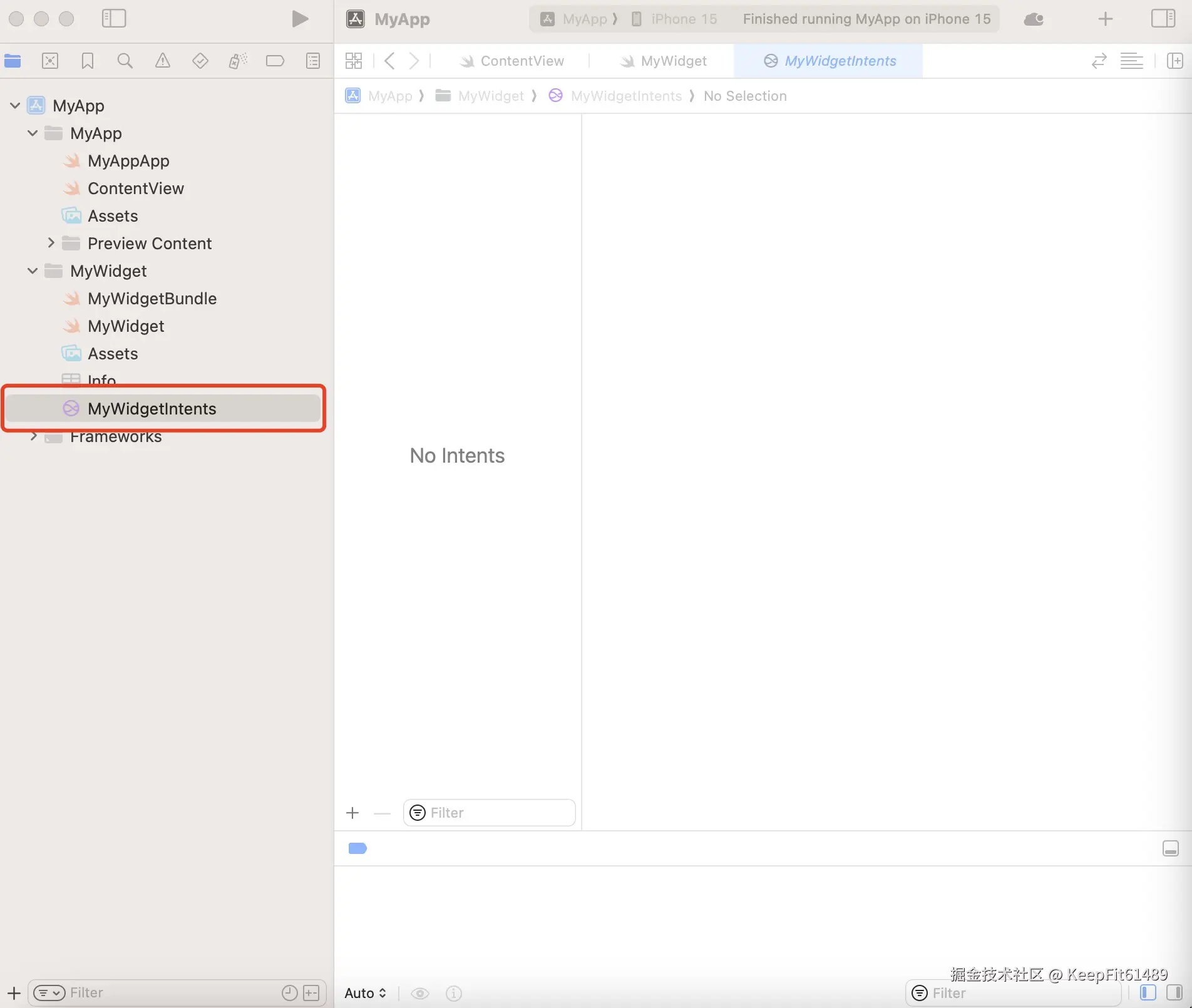The width and height of the screenshot is (1192, 1008).
Task: Open the Find navigator magnifier
Action: click(125, 61)
